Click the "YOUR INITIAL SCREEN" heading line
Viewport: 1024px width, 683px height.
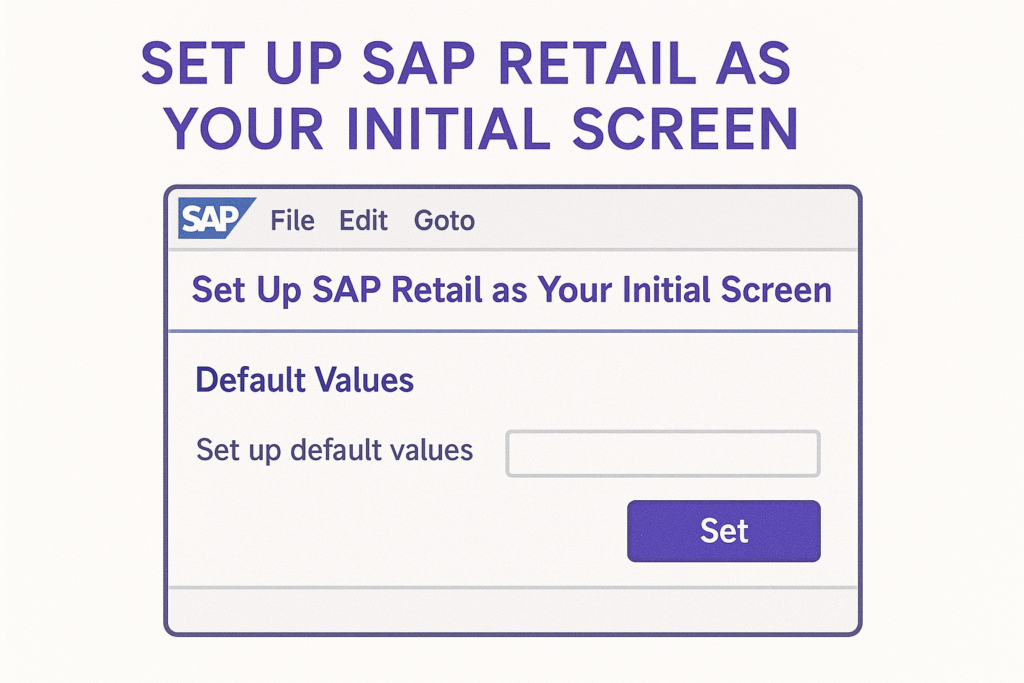pyautogui.click(x=480, y=129)
